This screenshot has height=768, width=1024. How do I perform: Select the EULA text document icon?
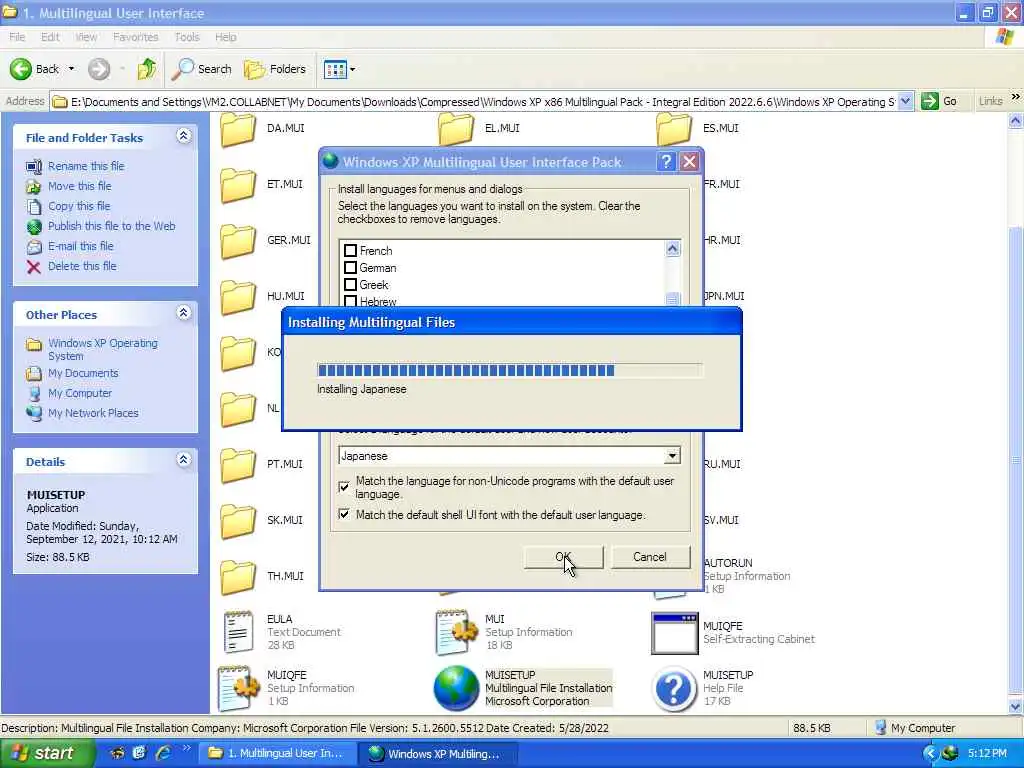238,632
